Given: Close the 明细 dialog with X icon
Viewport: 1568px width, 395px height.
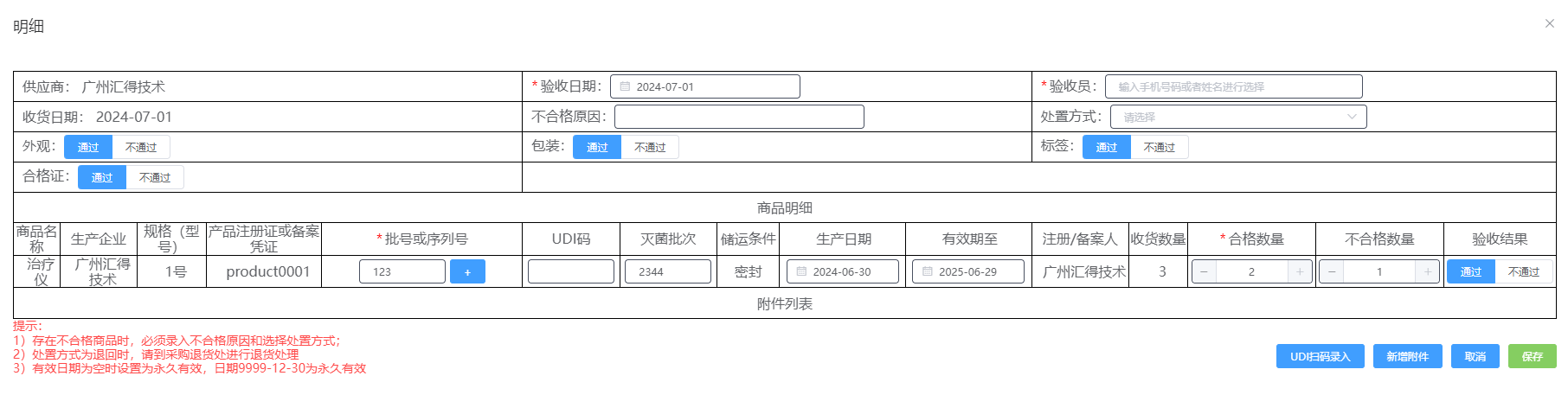Looking at the screenshot, I should [x=1549, y=23].
